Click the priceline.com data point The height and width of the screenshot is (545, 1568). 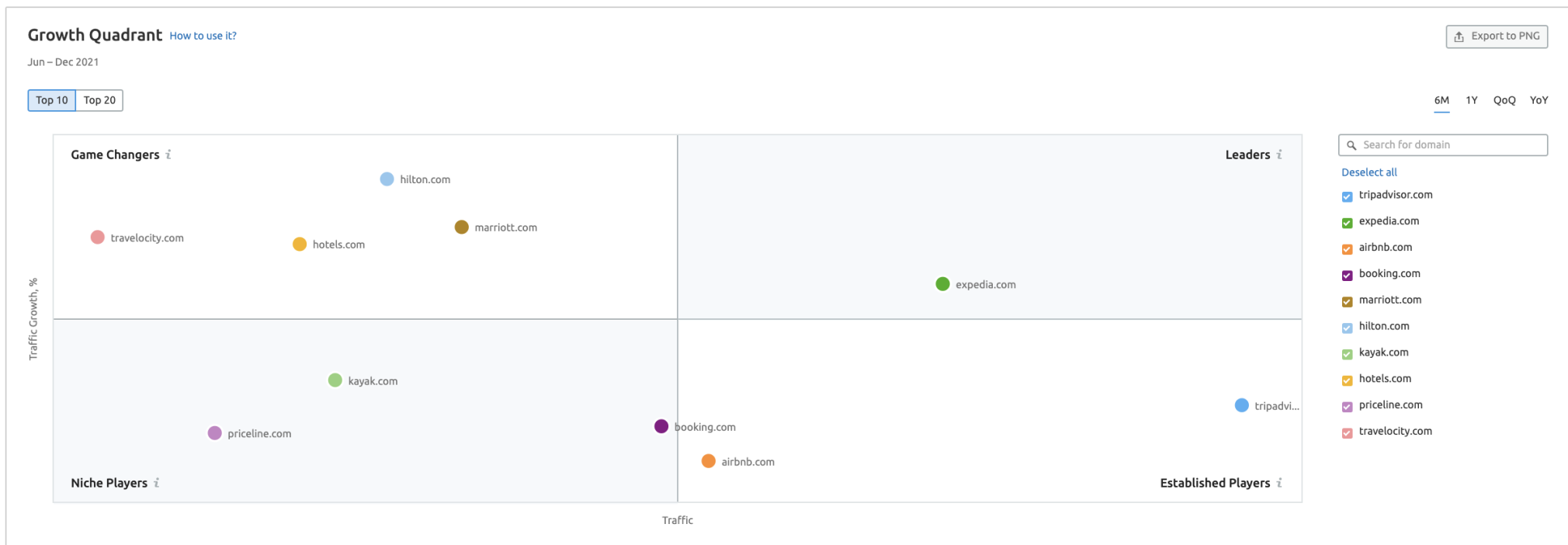pos(215,433)
